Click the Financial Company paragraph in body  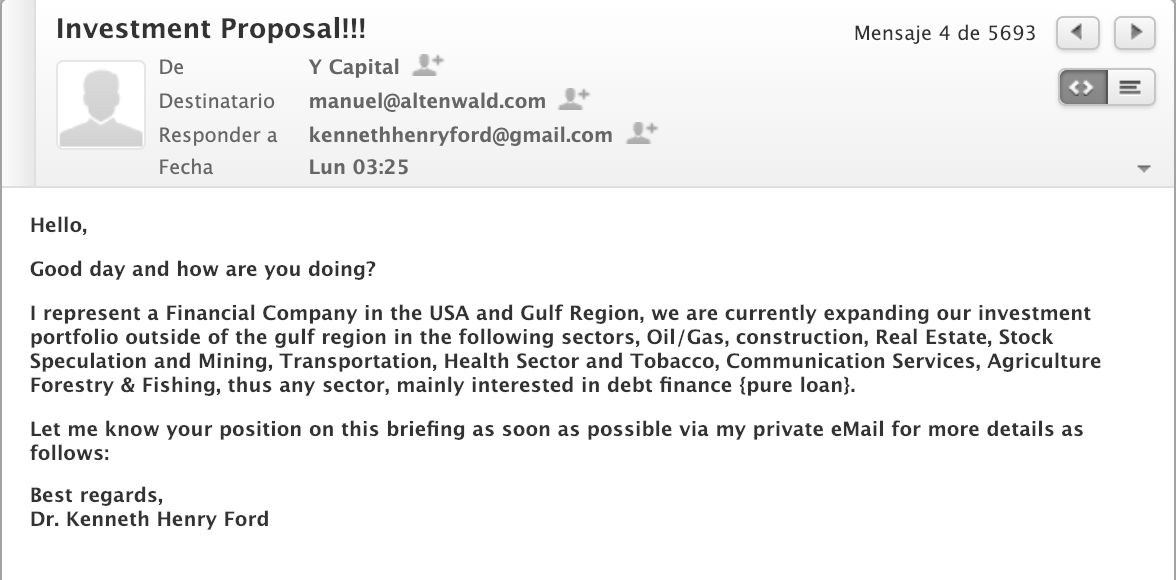tap(566, 349)
